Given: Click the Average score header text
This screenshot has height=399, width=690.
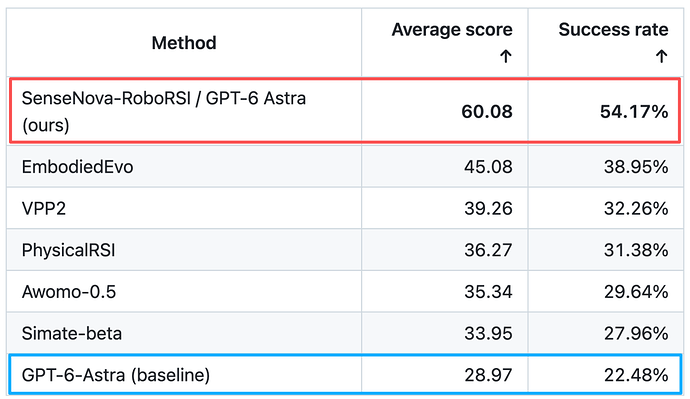Looking at the screenshot, I should coord(452,29).
